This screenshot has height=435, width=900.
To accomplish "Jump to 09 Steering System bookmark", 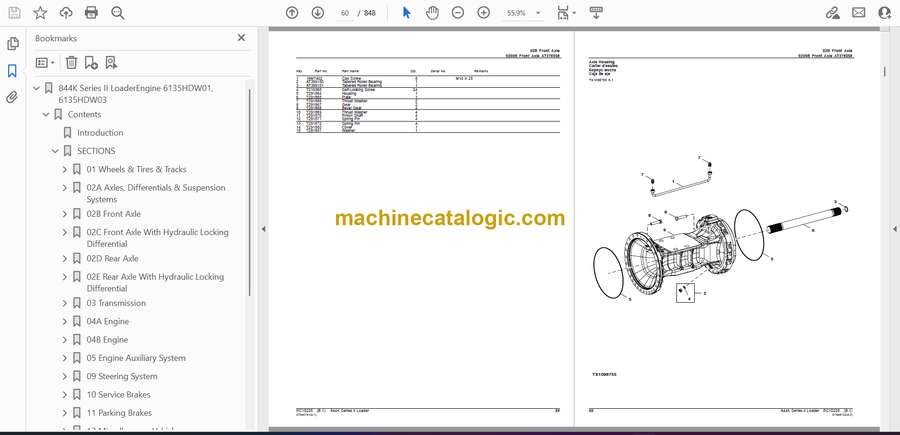I will (122, 376).
